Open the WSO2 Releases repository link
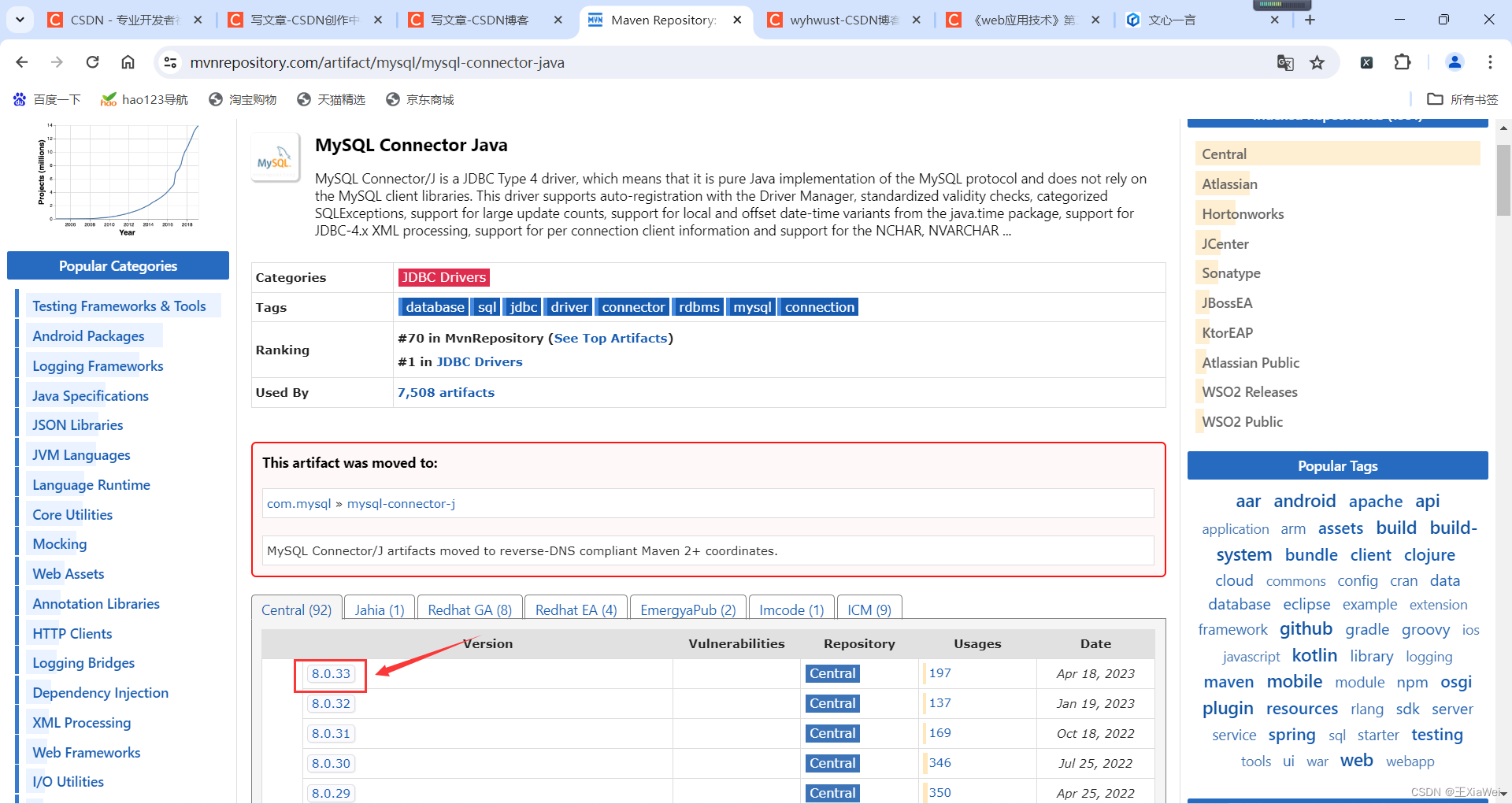 [x=1250, y=392]
